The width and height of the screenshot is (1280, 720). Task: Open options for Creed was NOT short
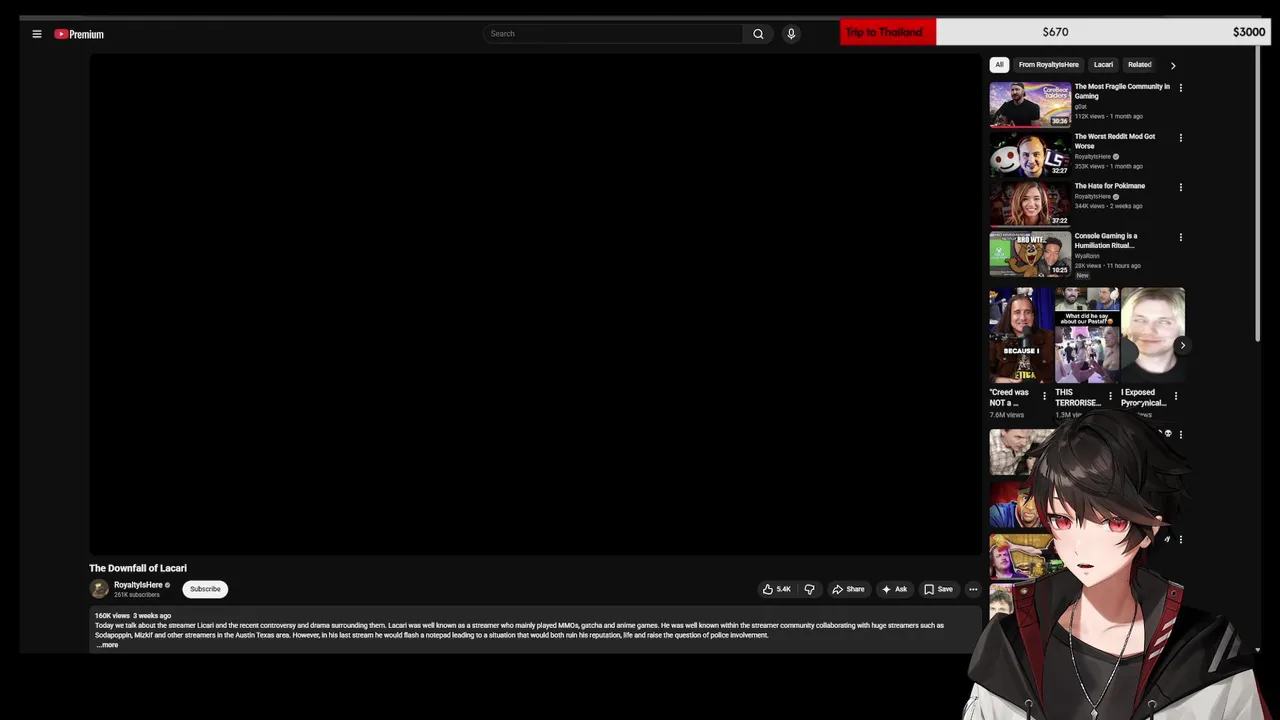coord(1044,396)
